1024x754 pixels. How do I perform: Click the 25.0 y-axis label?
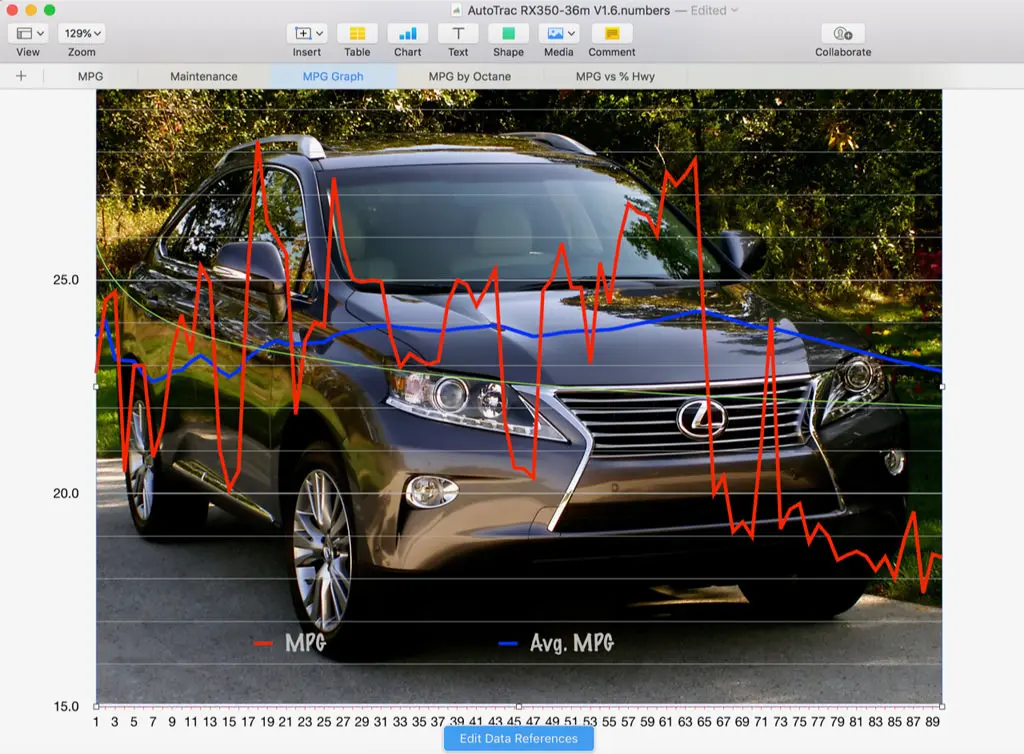point(66,280)
